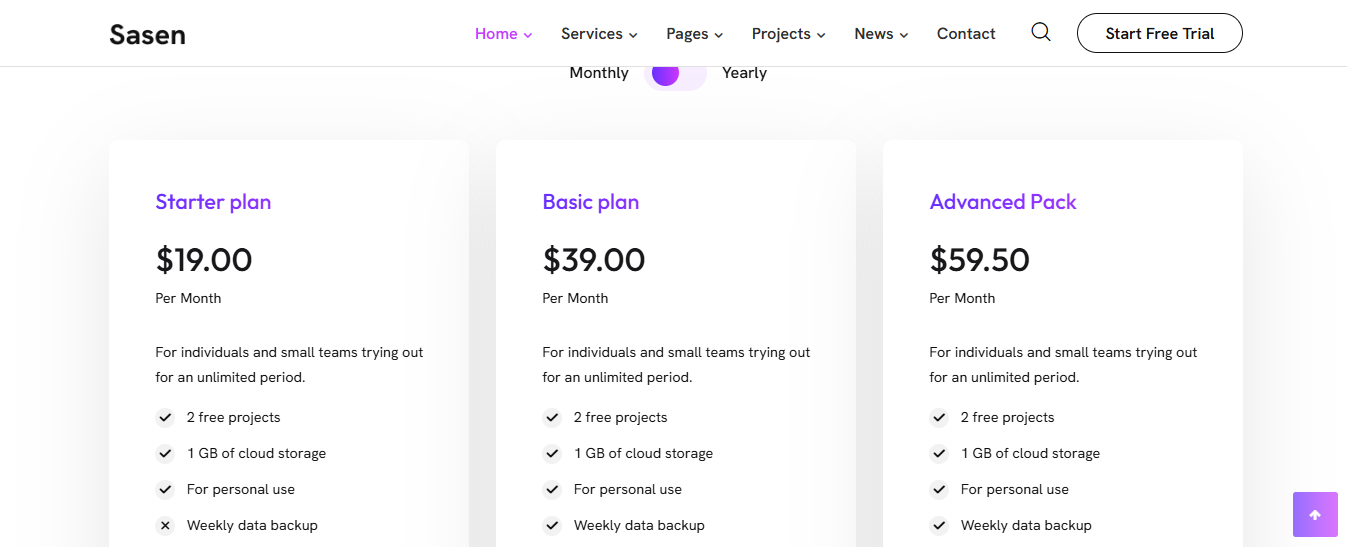Click checkmark next to Starter 2 free projects
This screenshot has width=1347, height=547.
165,417
